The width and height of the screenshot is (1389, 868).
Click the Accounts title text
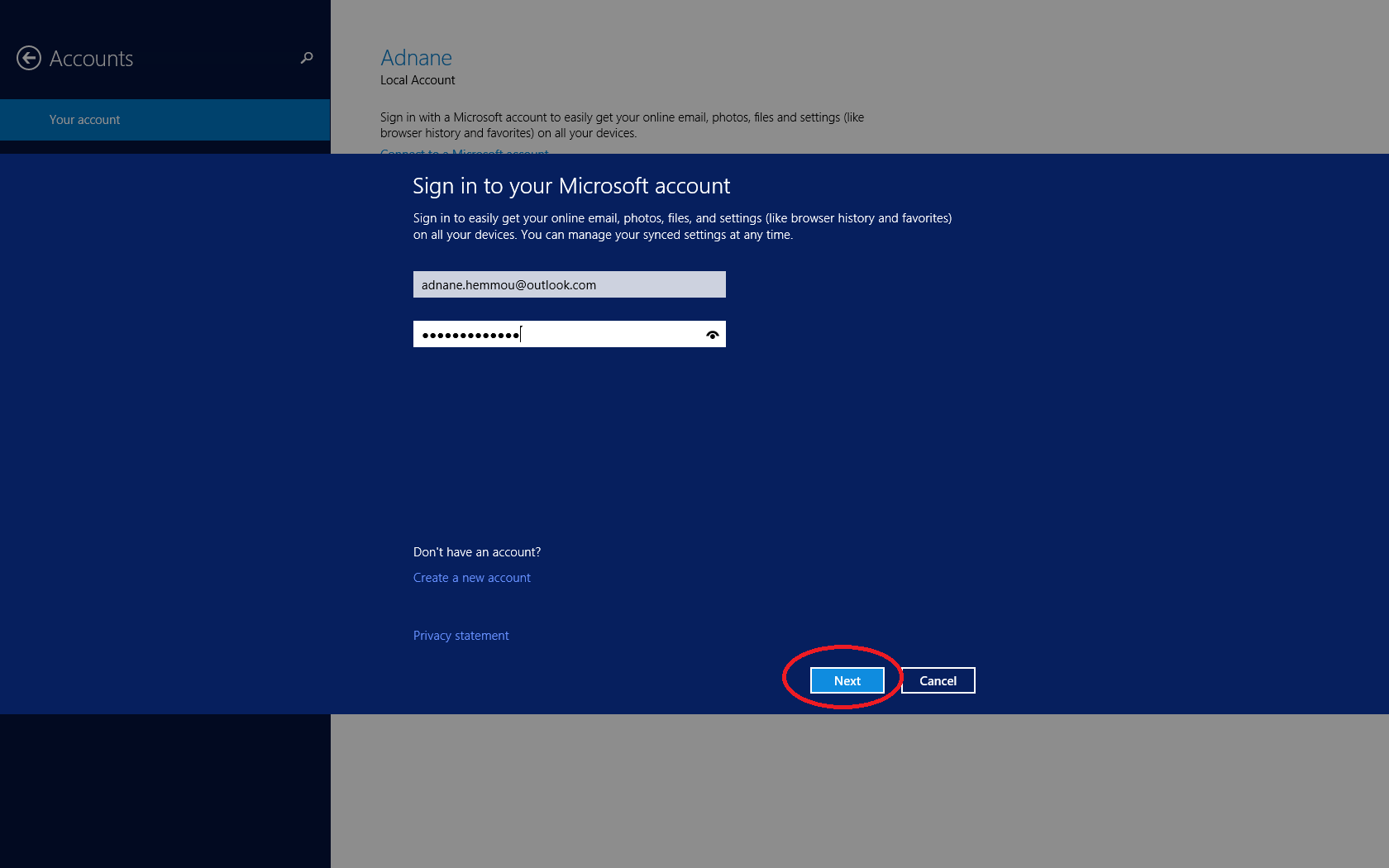(x=91, y=59)
